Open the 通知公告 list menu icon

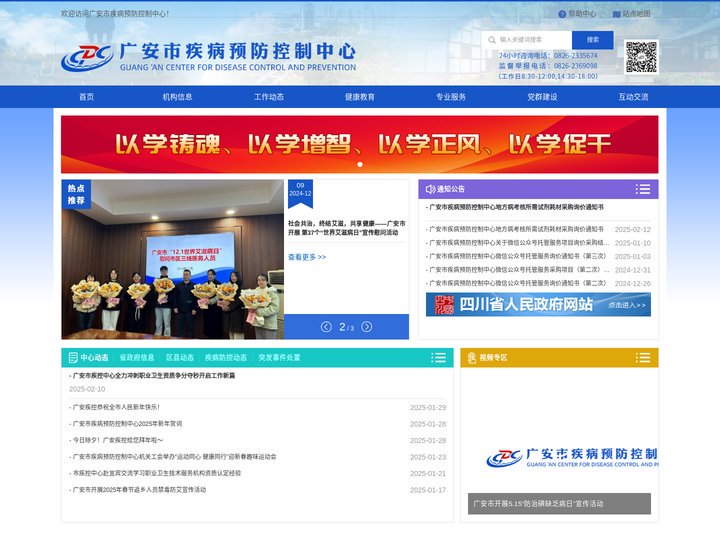coord(642,189)
